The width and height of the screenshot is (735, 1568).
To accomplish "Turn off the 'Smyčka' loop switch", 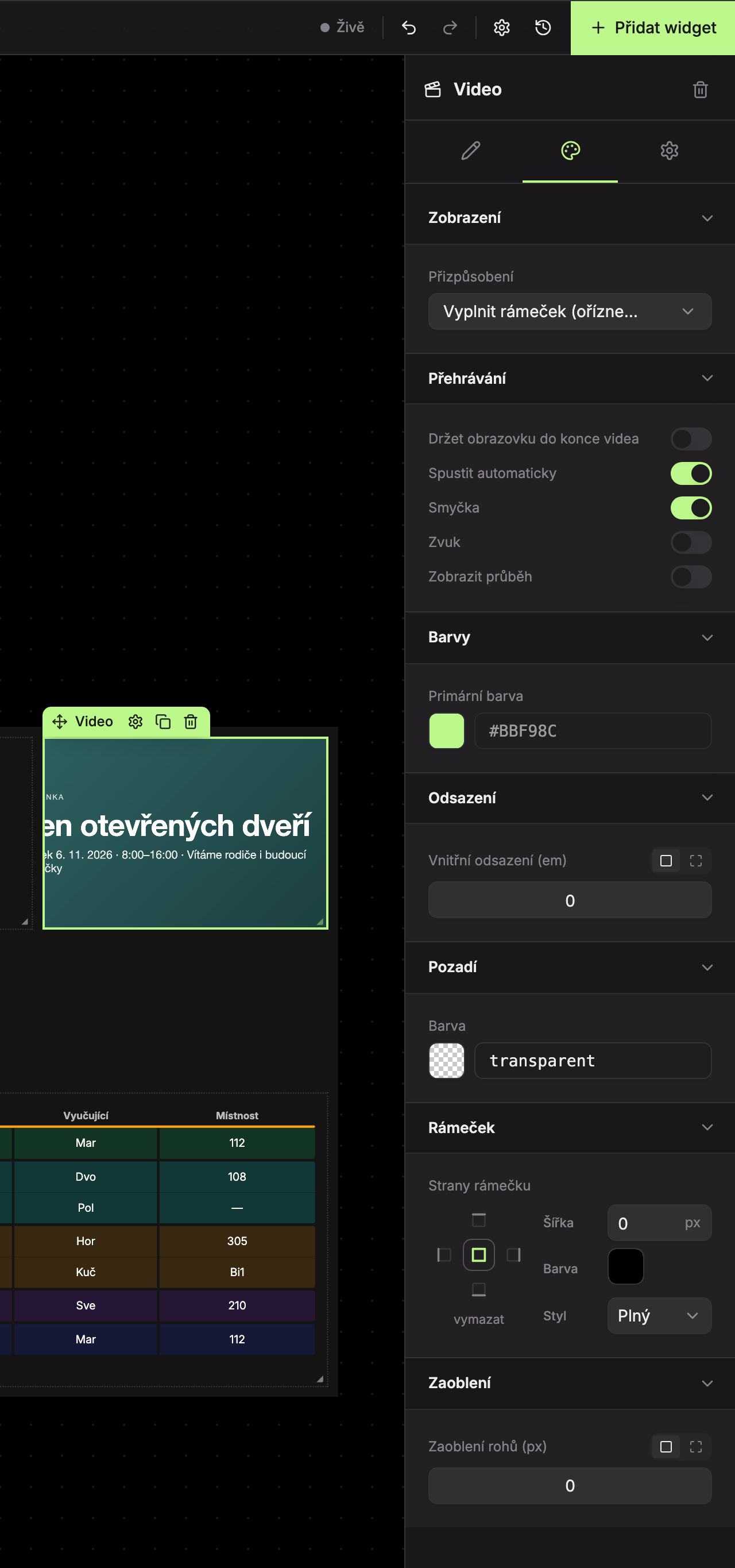I will click(x=691, y=508).
